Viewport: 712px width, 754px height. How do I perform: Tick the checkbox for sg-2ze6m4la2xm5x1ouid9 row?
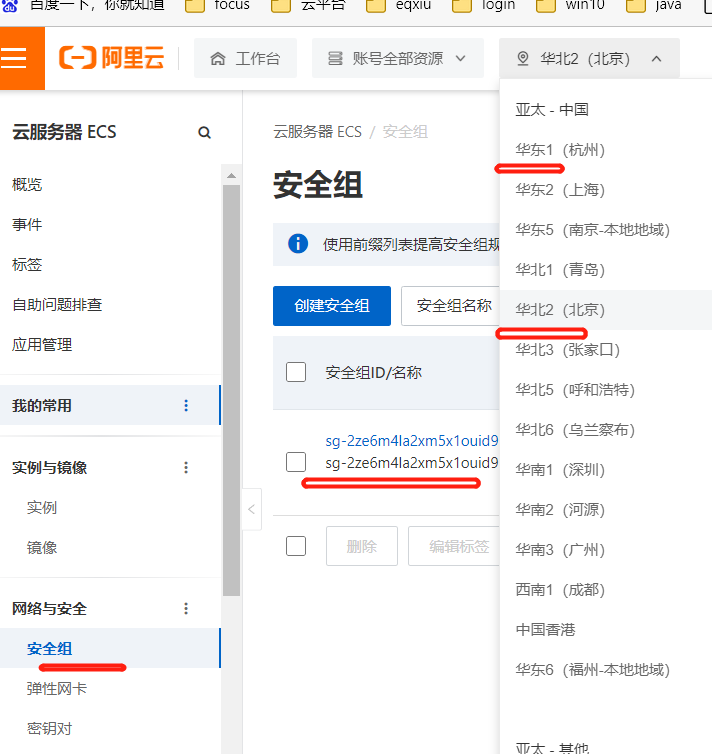(296, 462)
